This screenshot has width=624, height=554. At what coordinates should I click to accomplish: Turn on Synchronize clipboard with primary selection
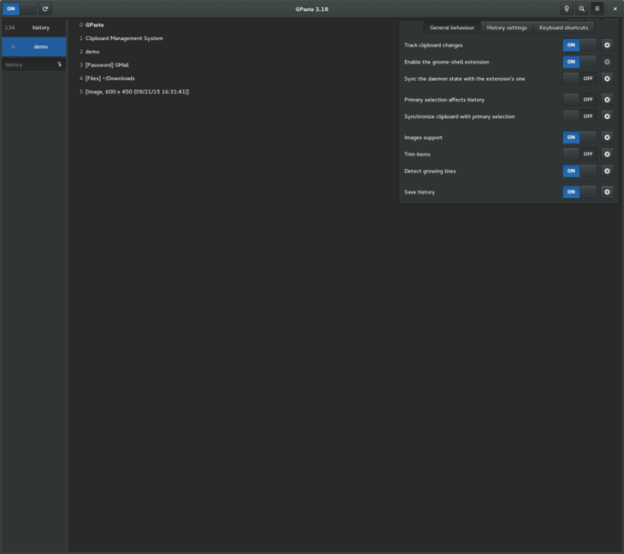[x=579, y=116]
